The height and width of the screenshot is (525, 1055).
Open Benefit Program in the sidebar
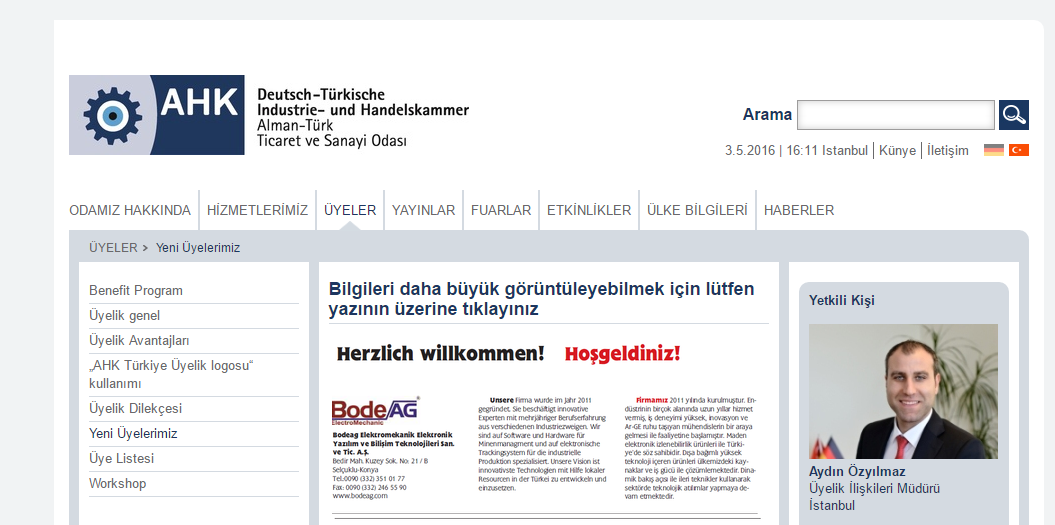(136, 291)
